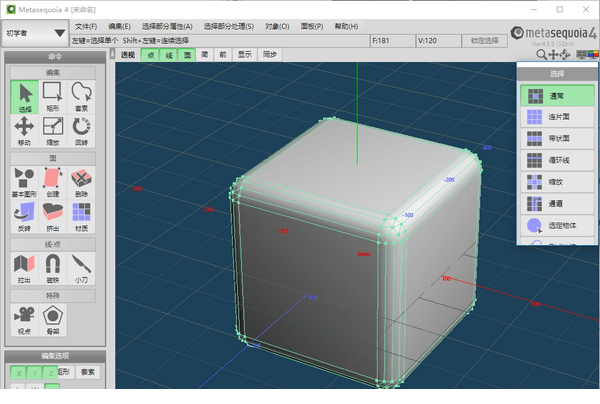Screen dimensions: 600x404
Task: Collapse the 编辑选项 panel header
Action: coord(53,356)
